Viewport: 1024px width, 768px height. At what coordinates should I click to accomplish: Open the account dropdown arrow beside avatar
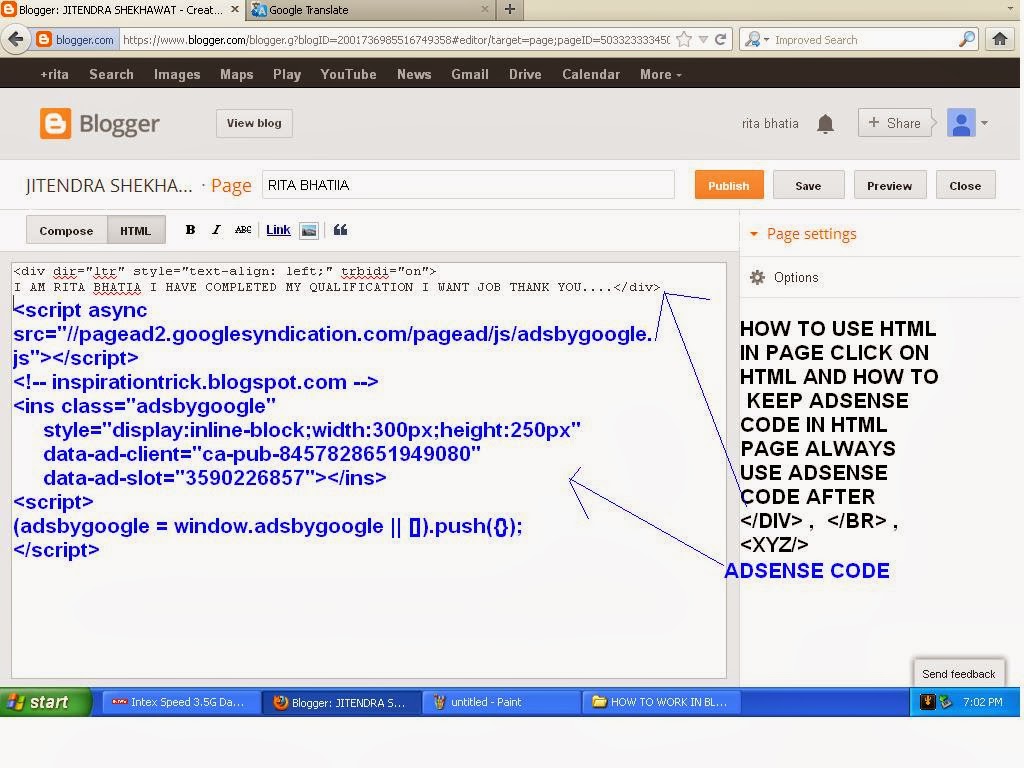point(984,123)
